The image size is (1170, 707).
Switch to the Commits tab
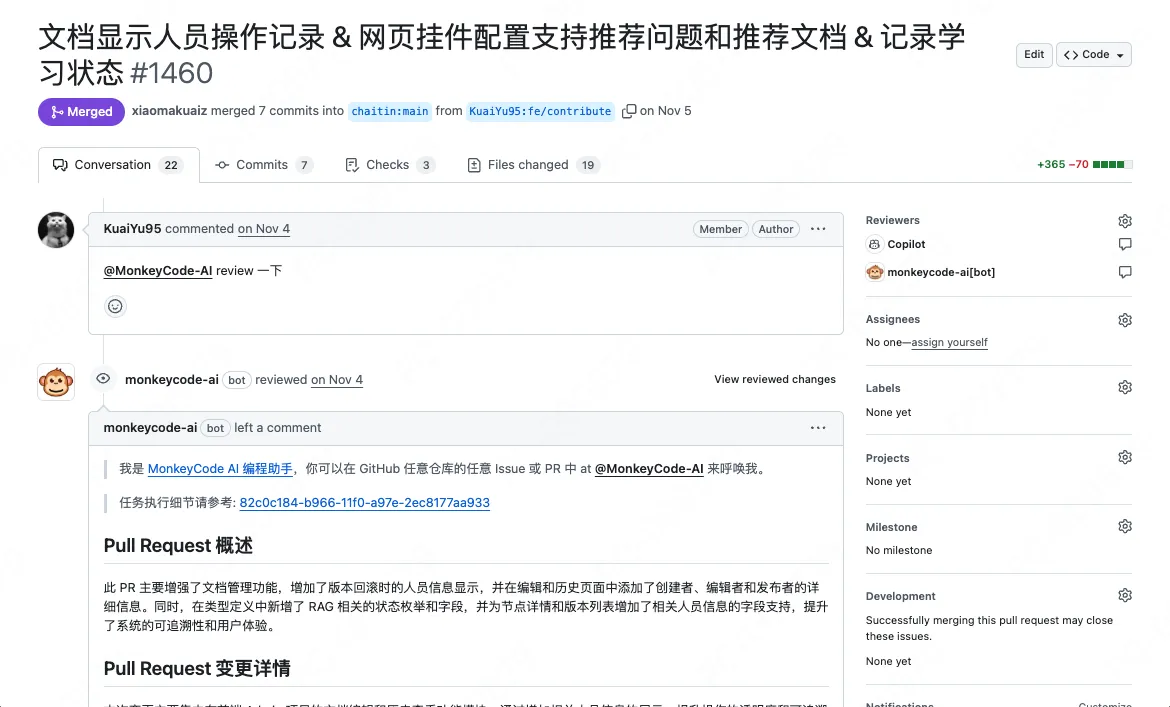click(263, 165)
